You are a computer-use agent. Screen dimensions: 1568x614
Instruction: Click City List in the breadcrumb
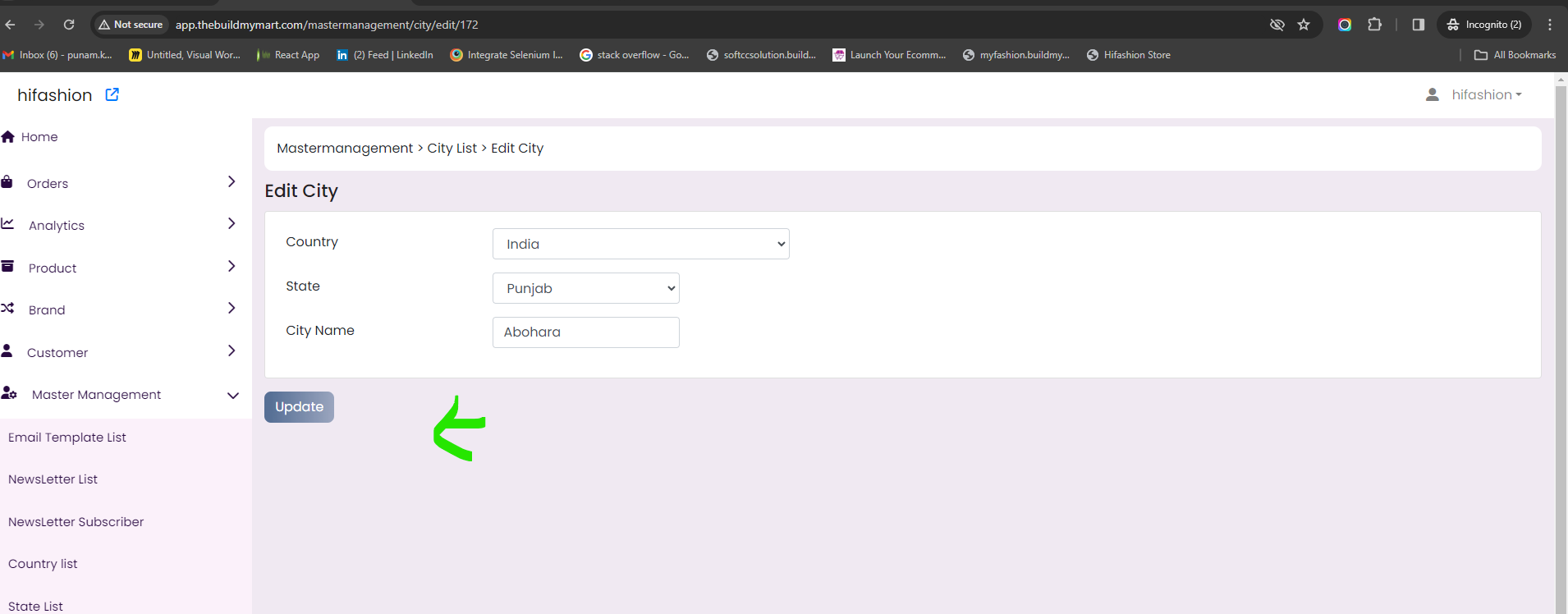(x=452, y=149)
